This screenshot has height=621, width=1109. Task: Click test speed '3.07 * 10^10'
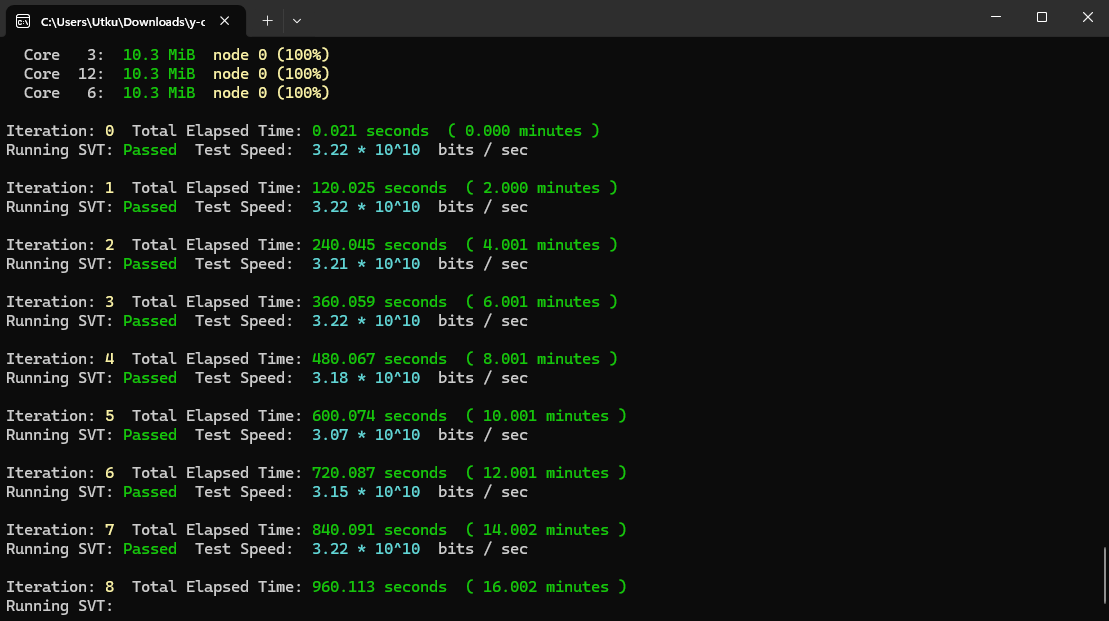(x=366, y=435)
